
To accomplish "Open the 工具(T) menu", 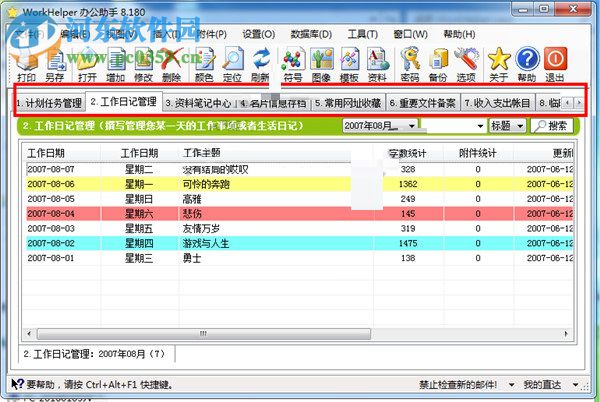I will tap(362, 34).
